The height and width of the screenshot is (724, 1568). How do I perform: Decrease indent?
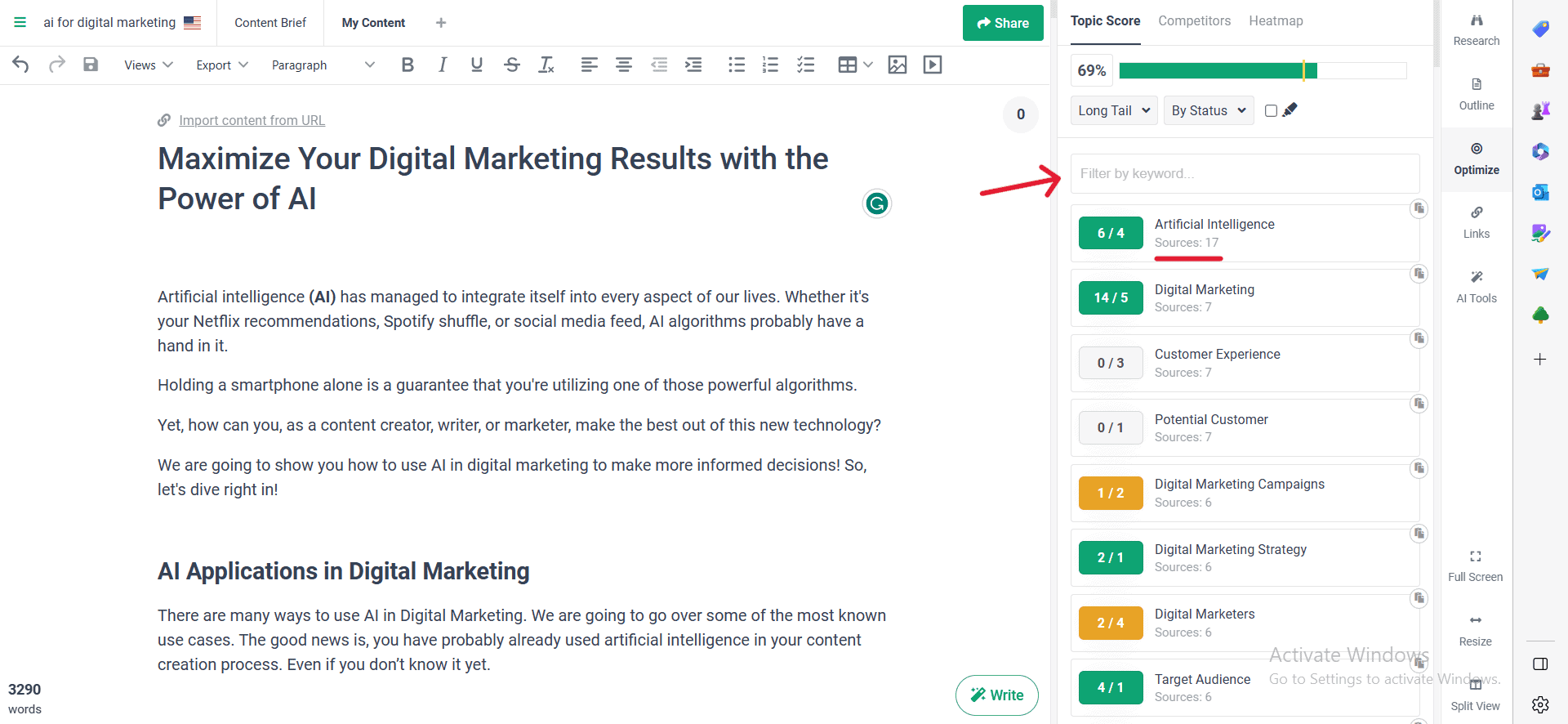(659, 65)
